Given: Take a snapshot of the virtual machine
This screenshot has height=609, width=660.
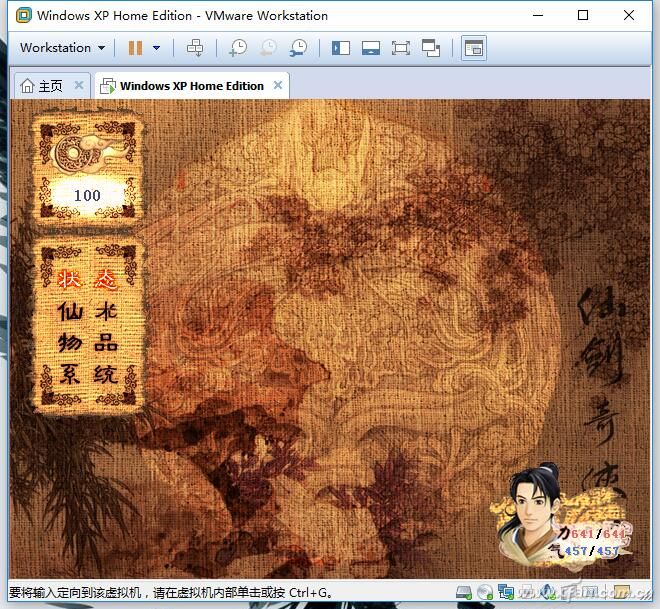Looking at the screenshot, I should [x=238, y=48].
